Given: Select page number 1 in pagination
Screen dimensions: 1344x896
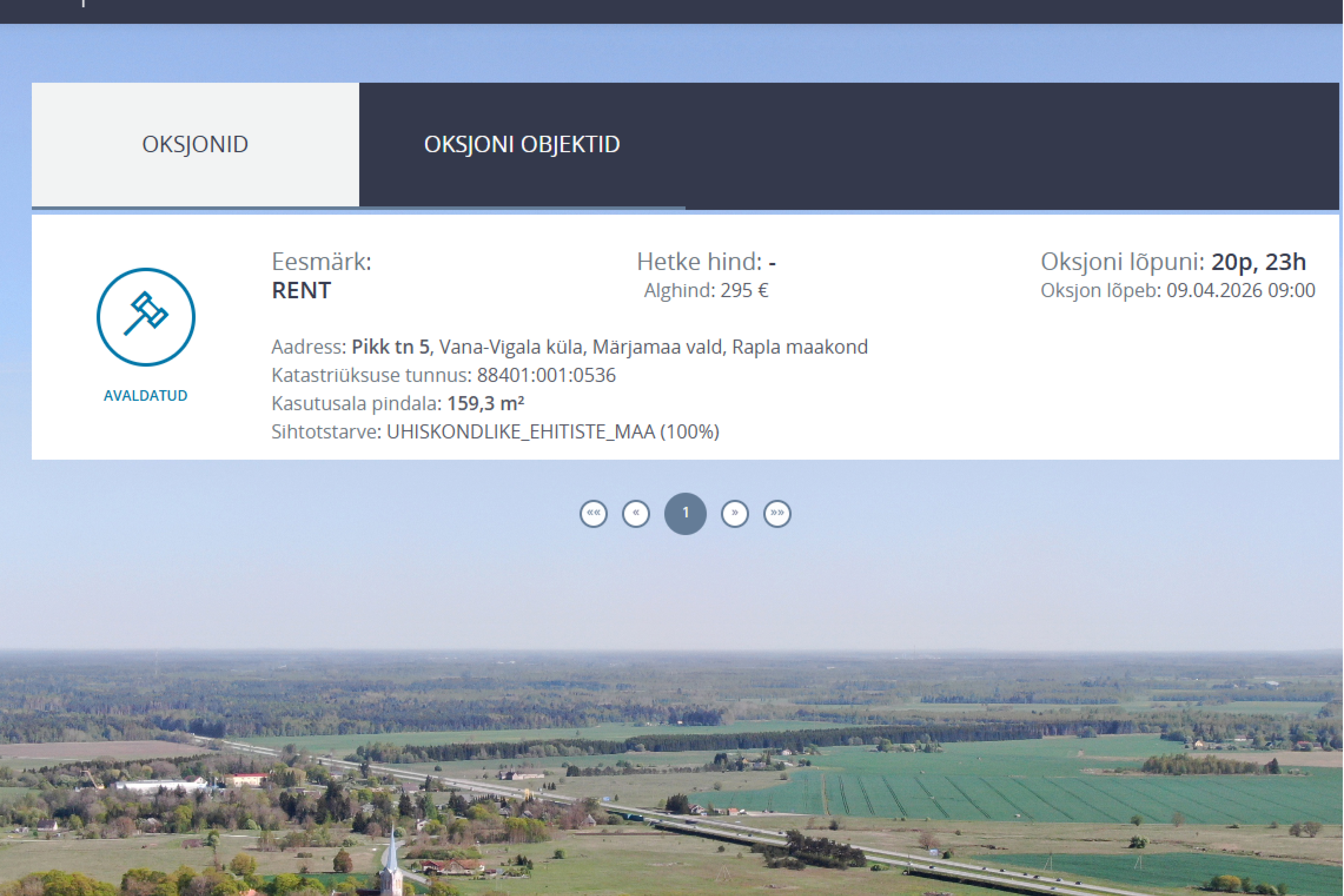Looking at the screenshot, I should (685, 513).
